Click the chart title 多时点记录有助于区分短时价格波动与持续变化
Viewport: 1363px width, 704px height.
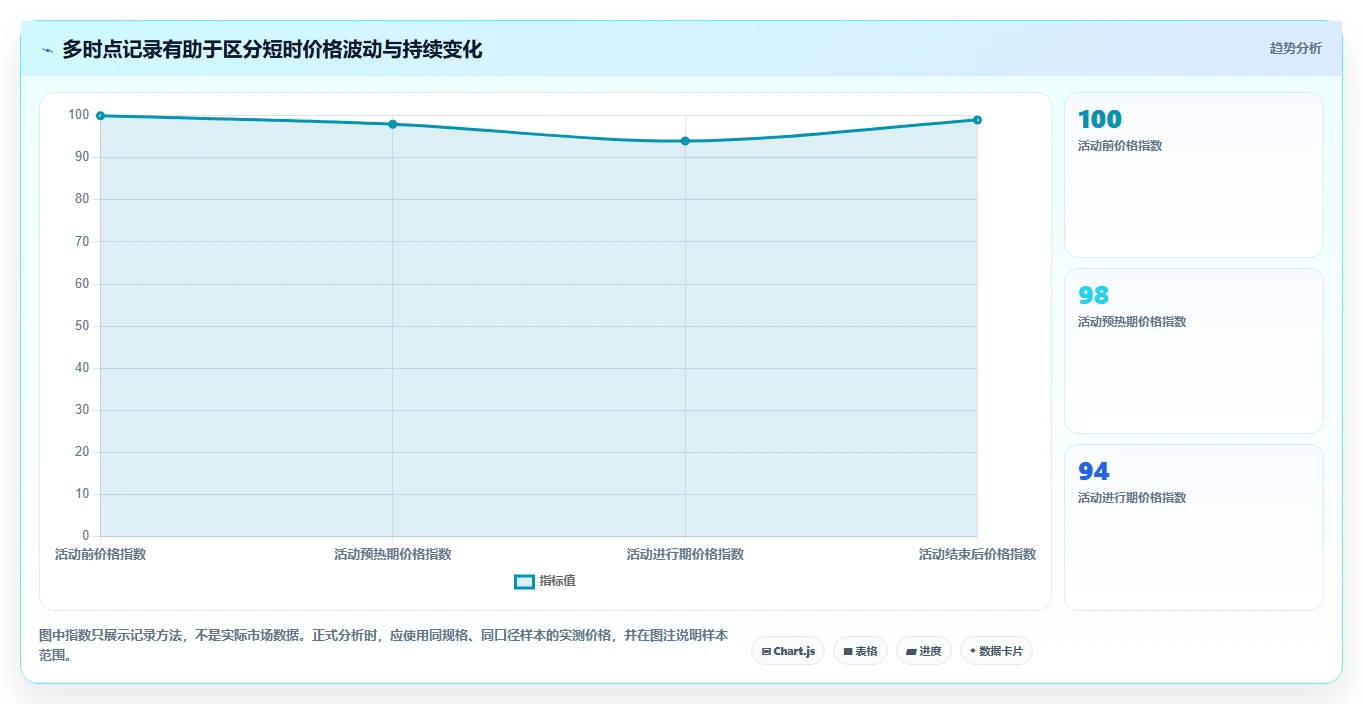pos(272,49)
